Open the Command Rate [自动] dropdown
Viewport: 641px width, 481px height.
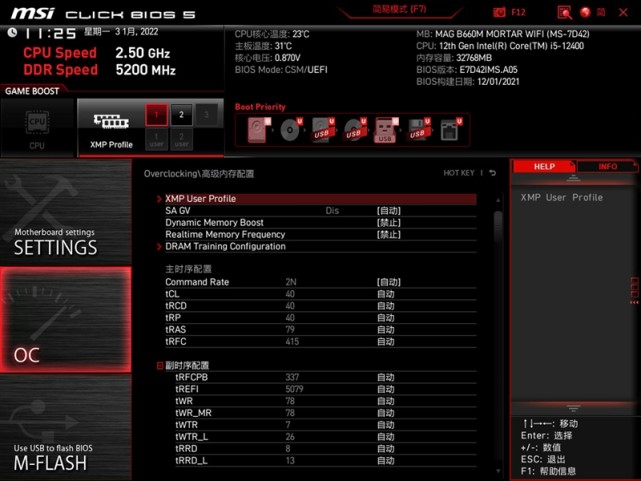tap(388, 282)
